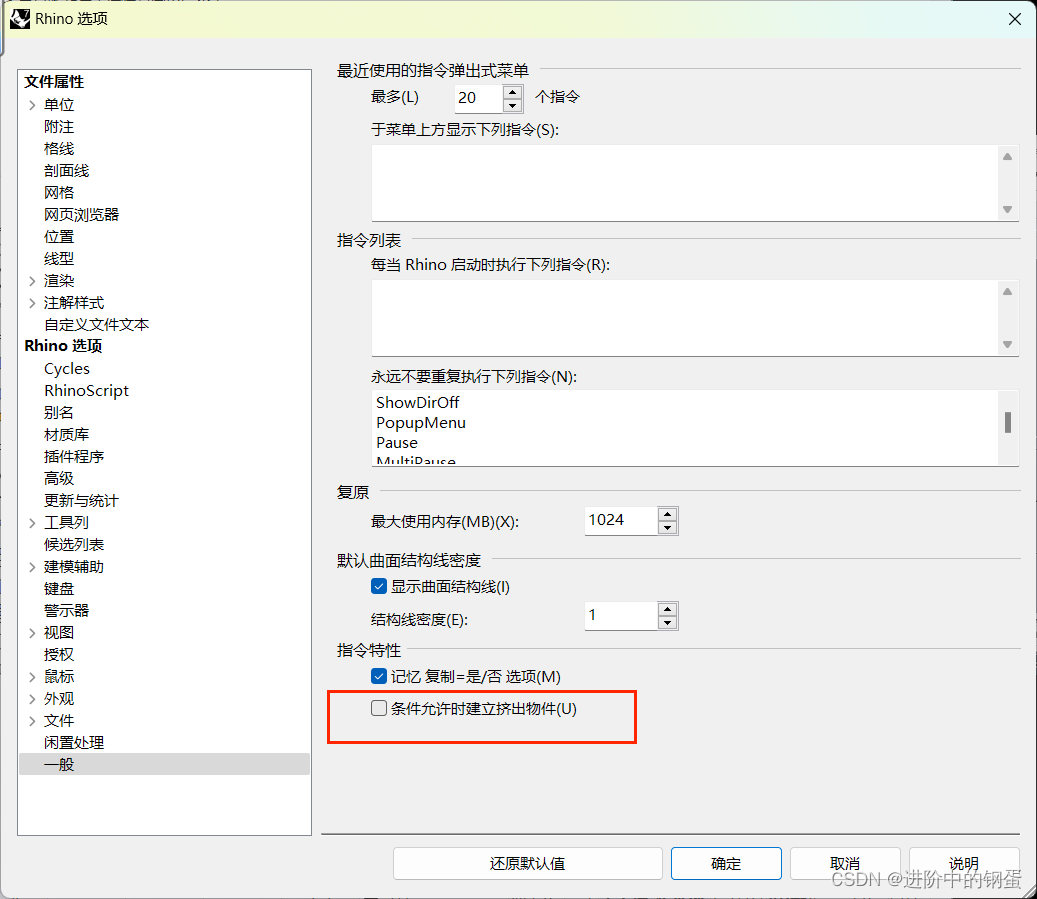Screen dimensions: 1037x899
Task: Select the 一般 tree item
Action: pyautogui.click(x=165, y=764)
